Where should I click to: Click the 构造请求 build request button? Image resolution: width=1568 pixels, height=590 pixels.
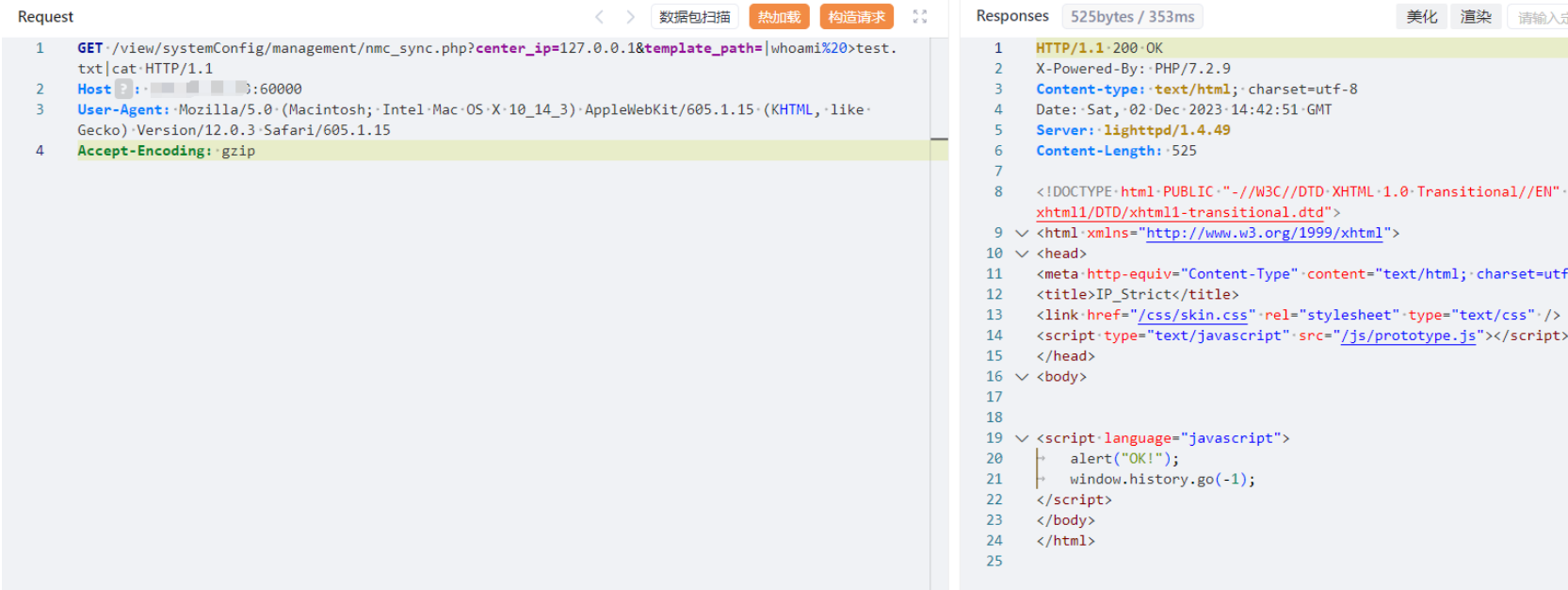click(x=857, y=17)
